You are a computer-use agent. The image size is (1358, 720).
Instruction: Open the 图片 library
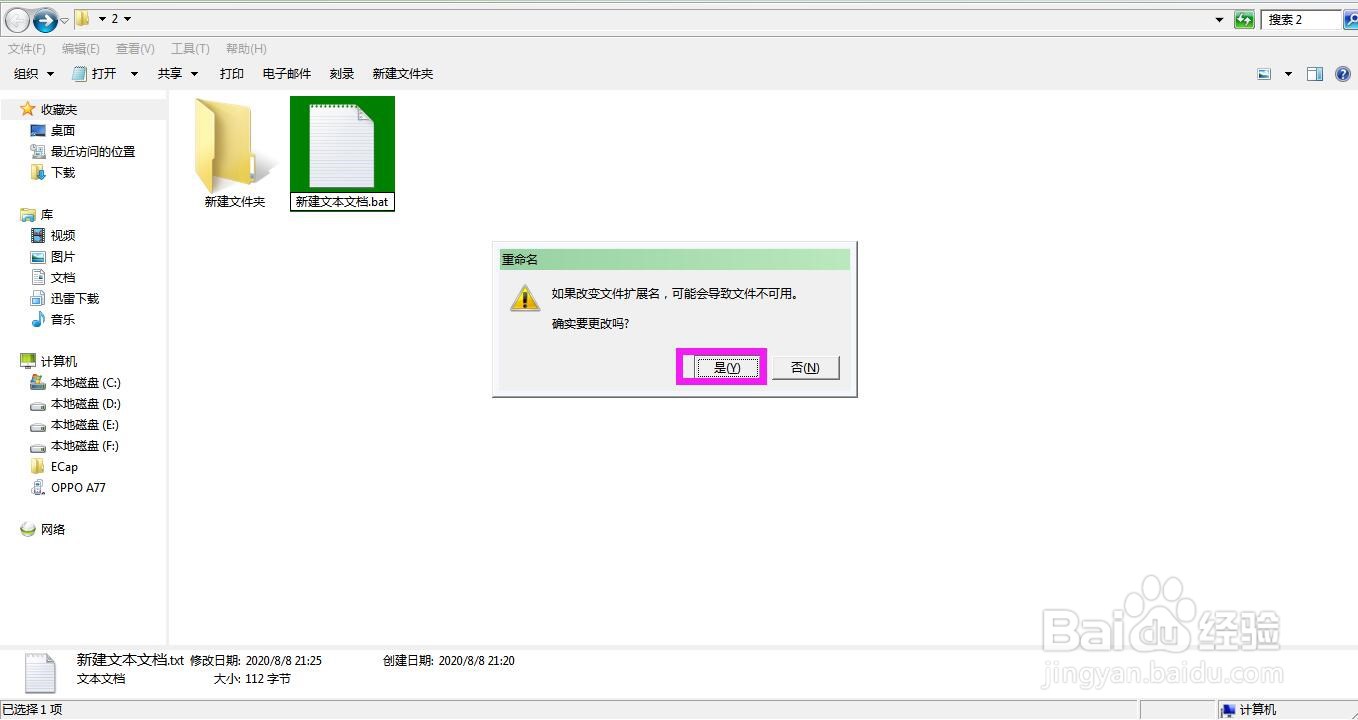click(63, 257)
